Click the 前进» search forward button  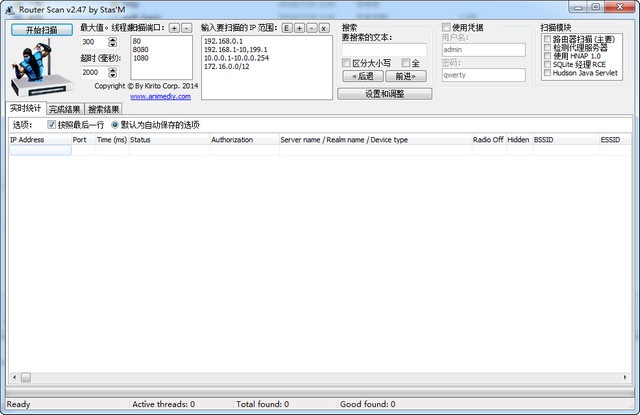[x=406, y=76]
